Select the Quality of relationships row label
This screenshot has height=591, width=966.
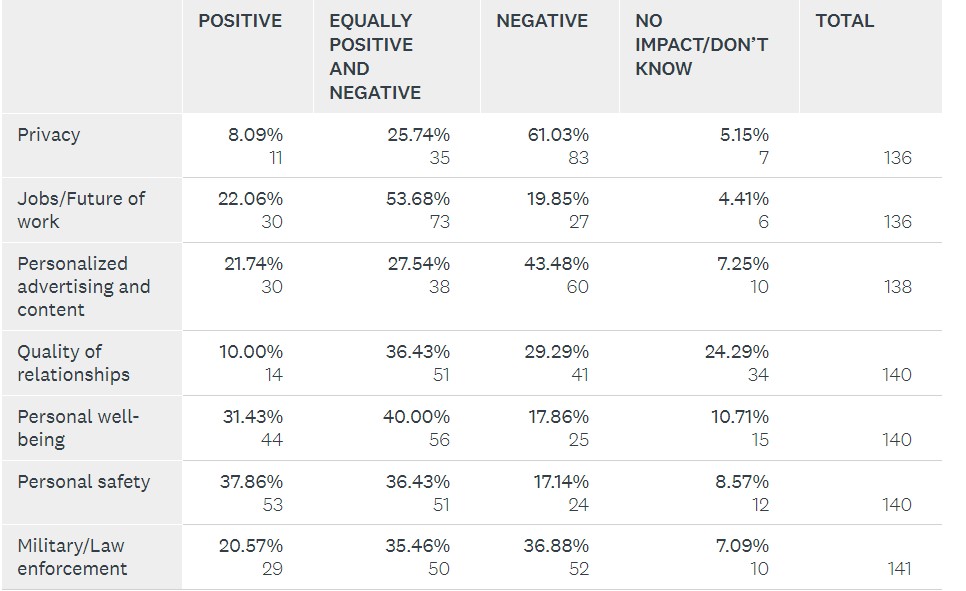(x=73, y=363)
